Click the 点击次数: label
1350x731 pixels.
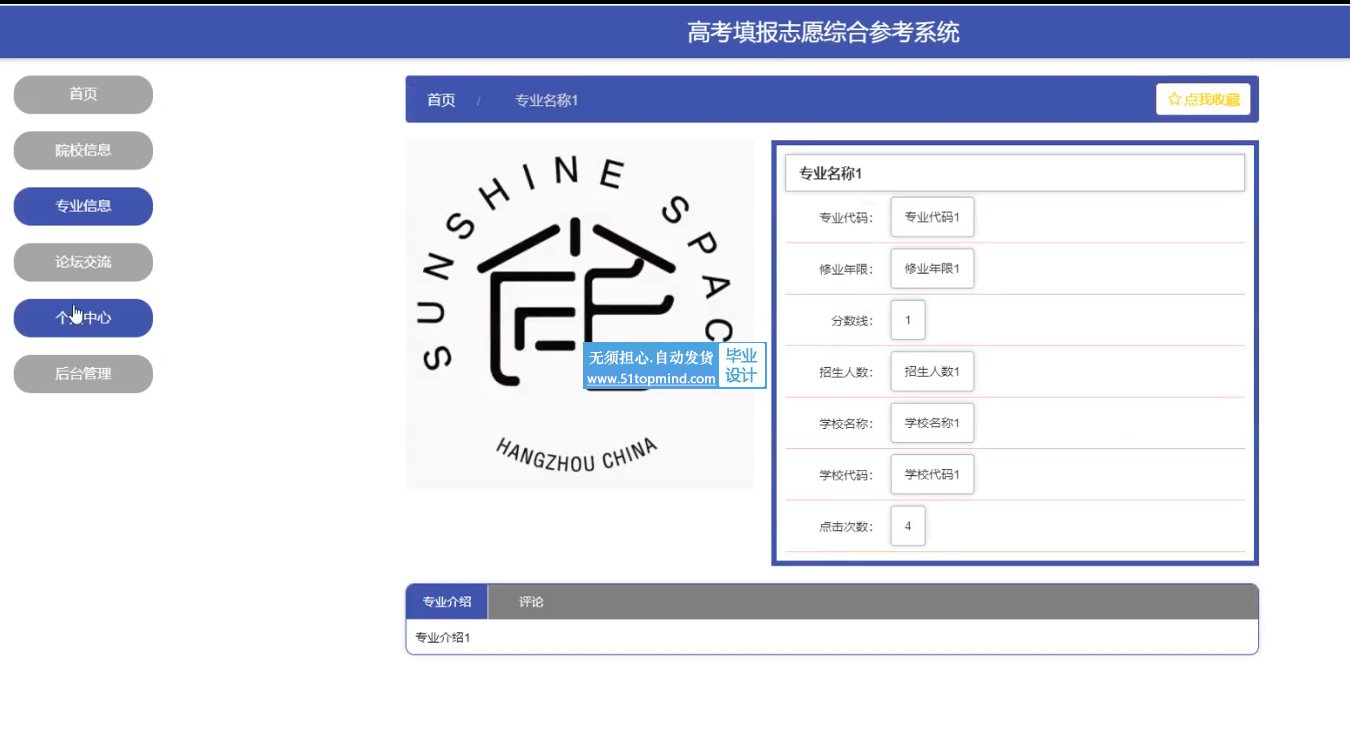pyautogui.click(x=846, y=527)
